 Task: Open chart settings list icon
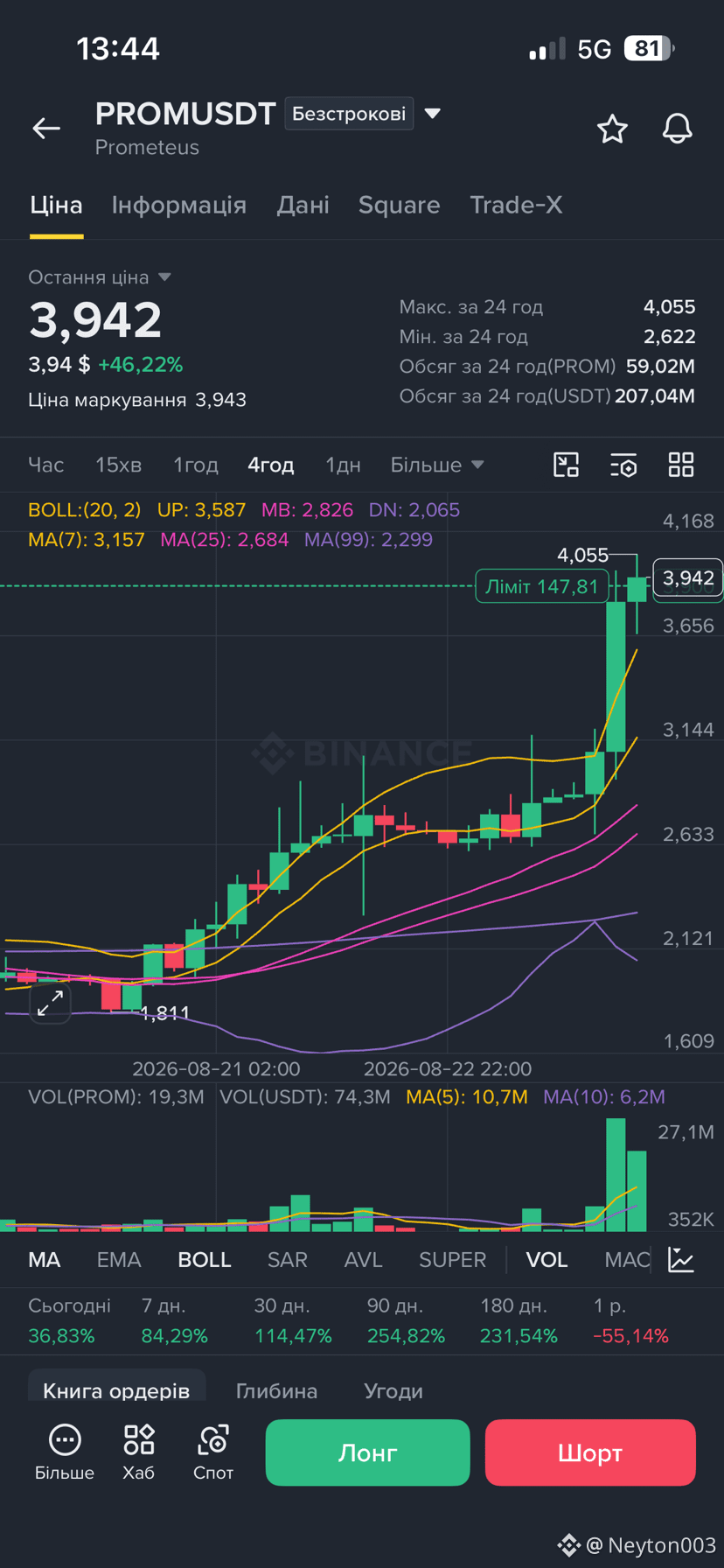click(623, 465)
